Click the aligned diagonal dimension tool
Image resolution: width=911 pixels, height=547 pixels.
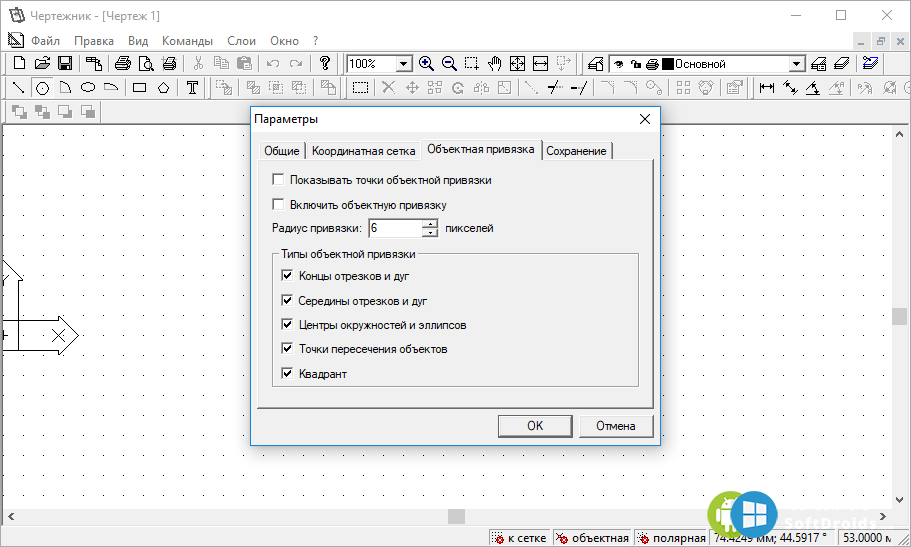pyautogui.click(x=790, y=88)
